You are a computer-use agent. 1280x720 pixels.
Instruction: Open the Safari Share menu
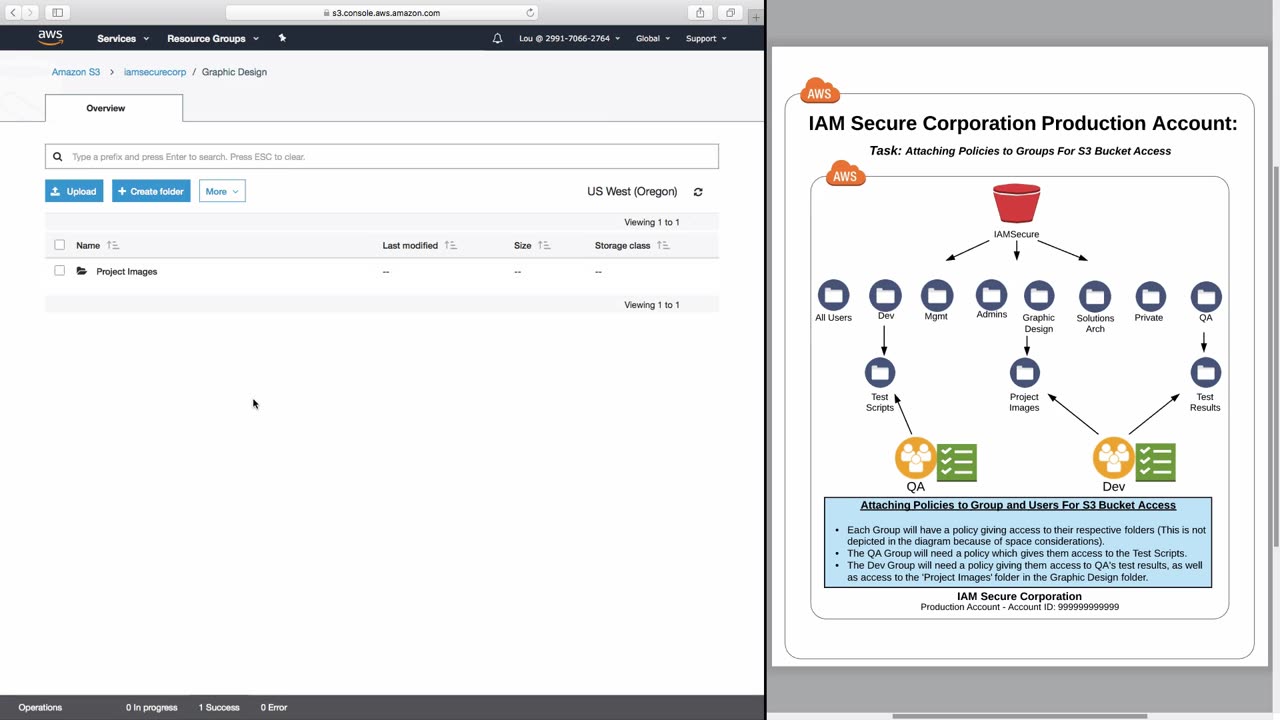click(x=700, y=13)
